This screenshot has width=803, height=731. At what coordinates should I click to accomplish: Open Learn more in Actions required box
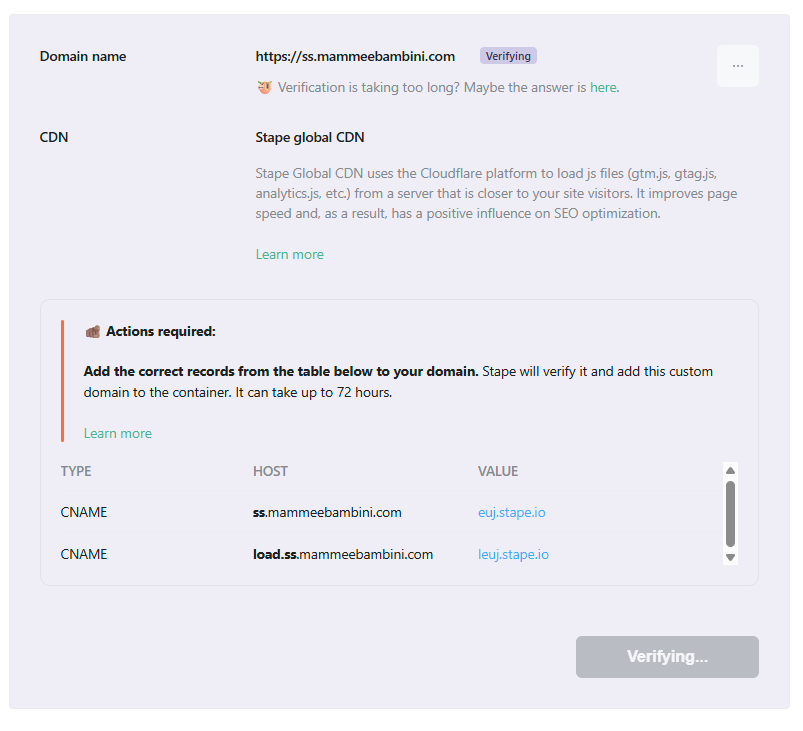click(x=117, y=433)
